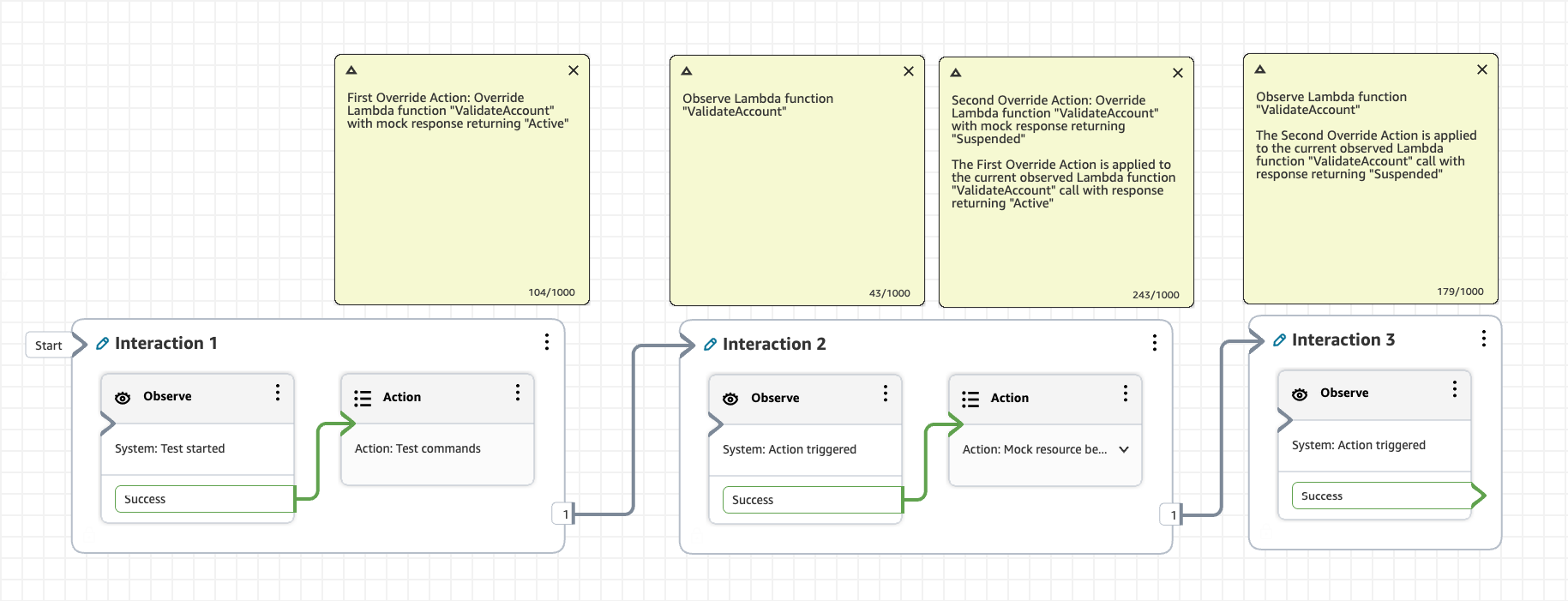Click the eye icon of Interaction 3 Observe
This screenshot has height=601, width=1568.
1300,394
